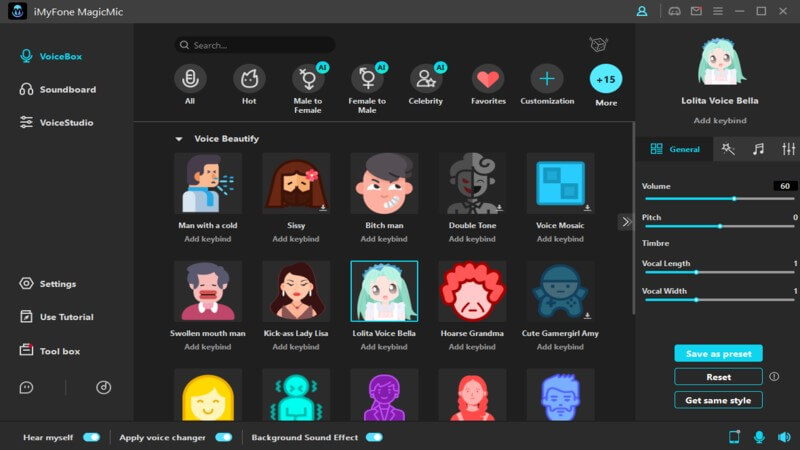Select the Hoarse Grandma voice
Image resolution: width=800 pixels, height=450 pixels.
(x=472, y=291)
